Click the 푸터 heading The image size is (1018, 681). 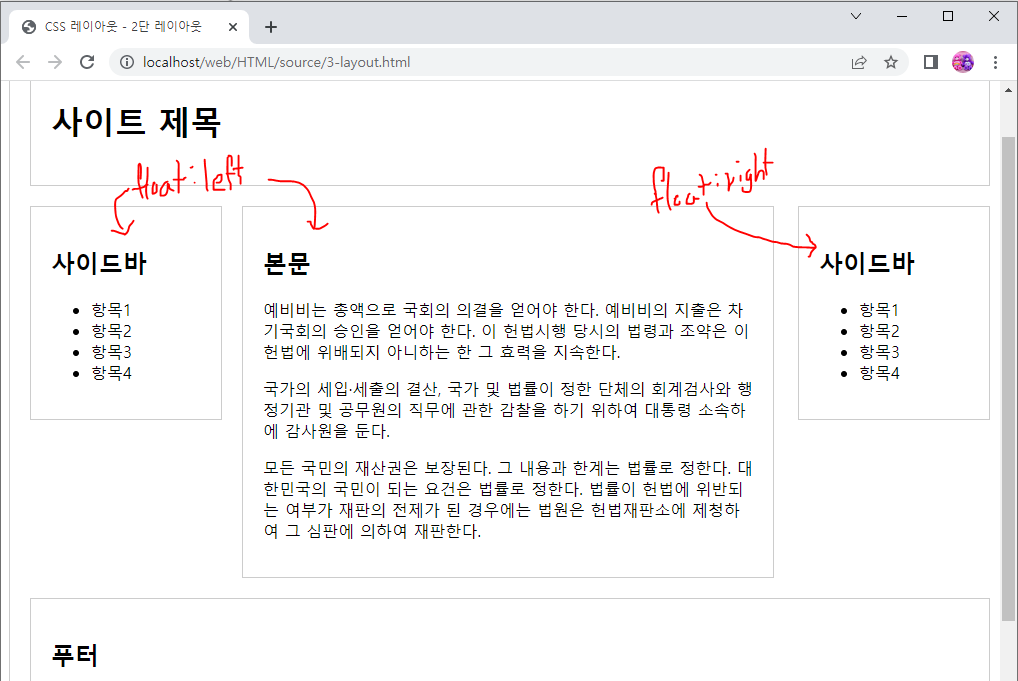point(75,655)
